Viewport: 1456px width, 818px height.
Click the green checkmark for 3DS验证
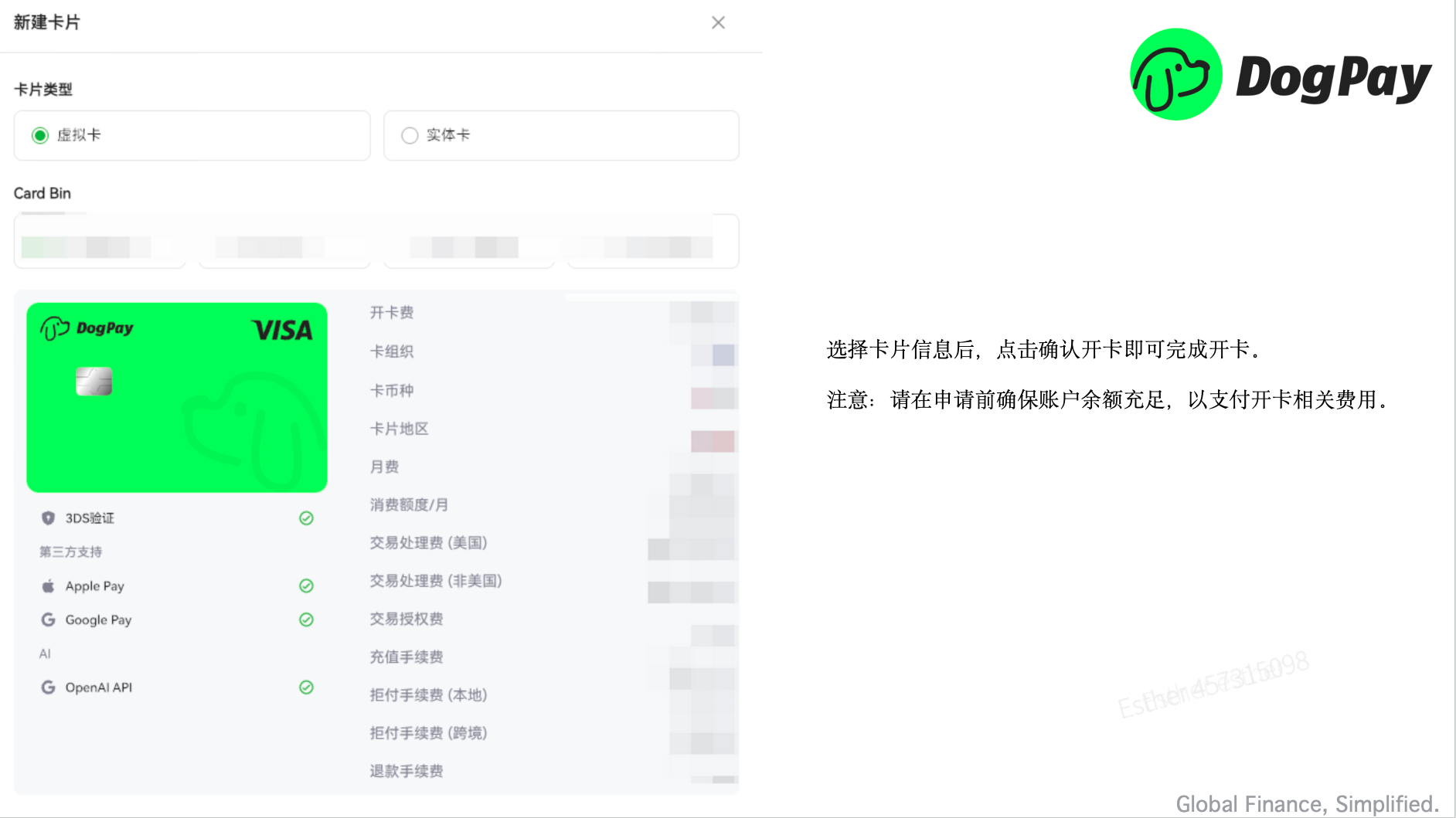pyautogui.click(x=306, y=518)
